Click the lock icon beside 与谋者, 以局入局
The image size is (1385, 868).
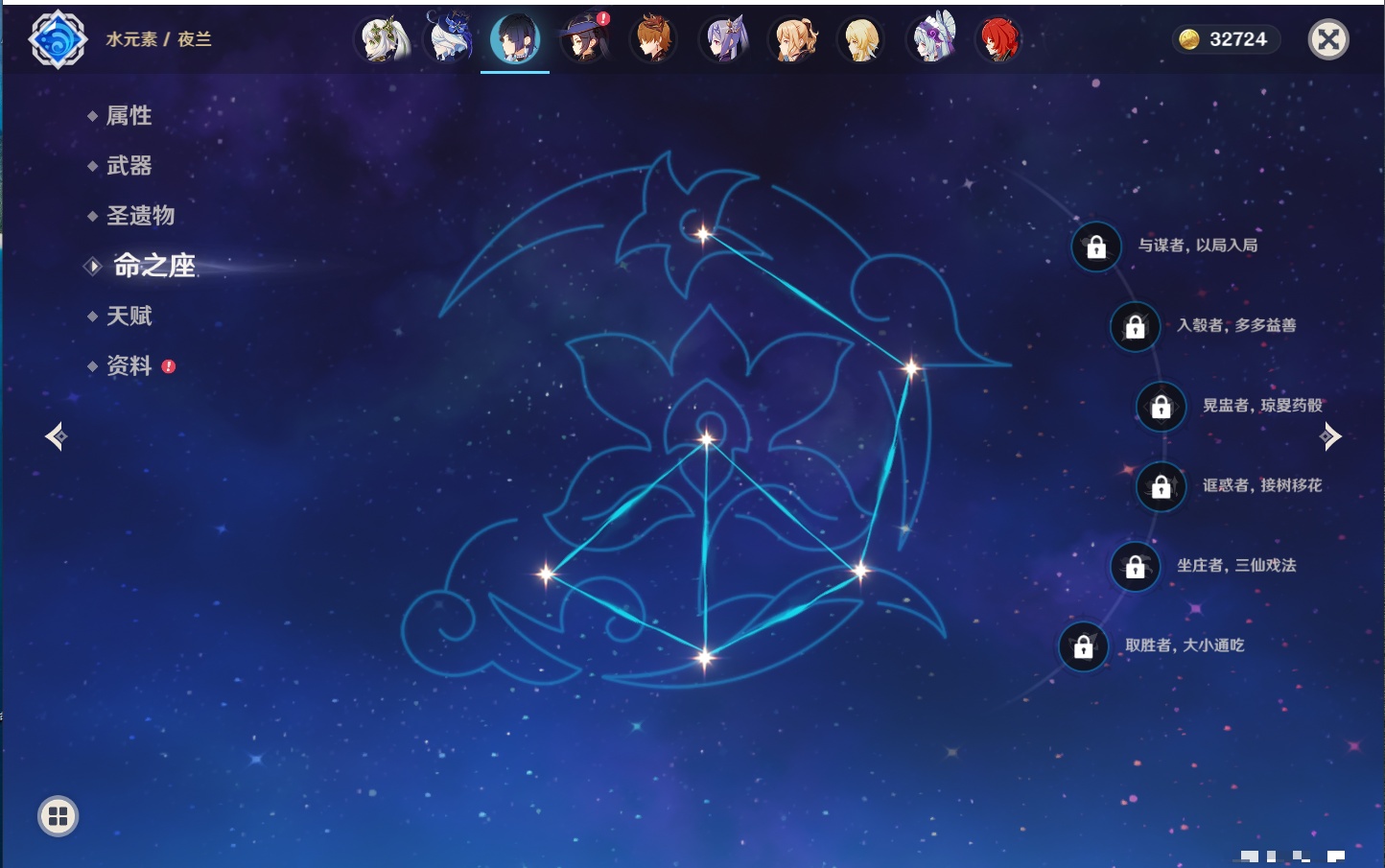1096,247
